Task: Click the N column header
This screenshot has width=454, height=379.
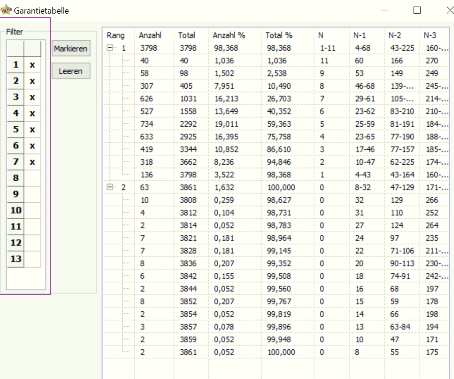Action: (x=321, y=35)
